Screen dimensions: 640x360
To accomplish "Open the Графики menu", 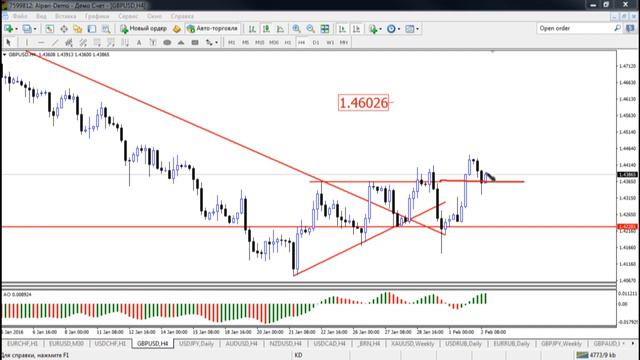I will coord(97,16).
